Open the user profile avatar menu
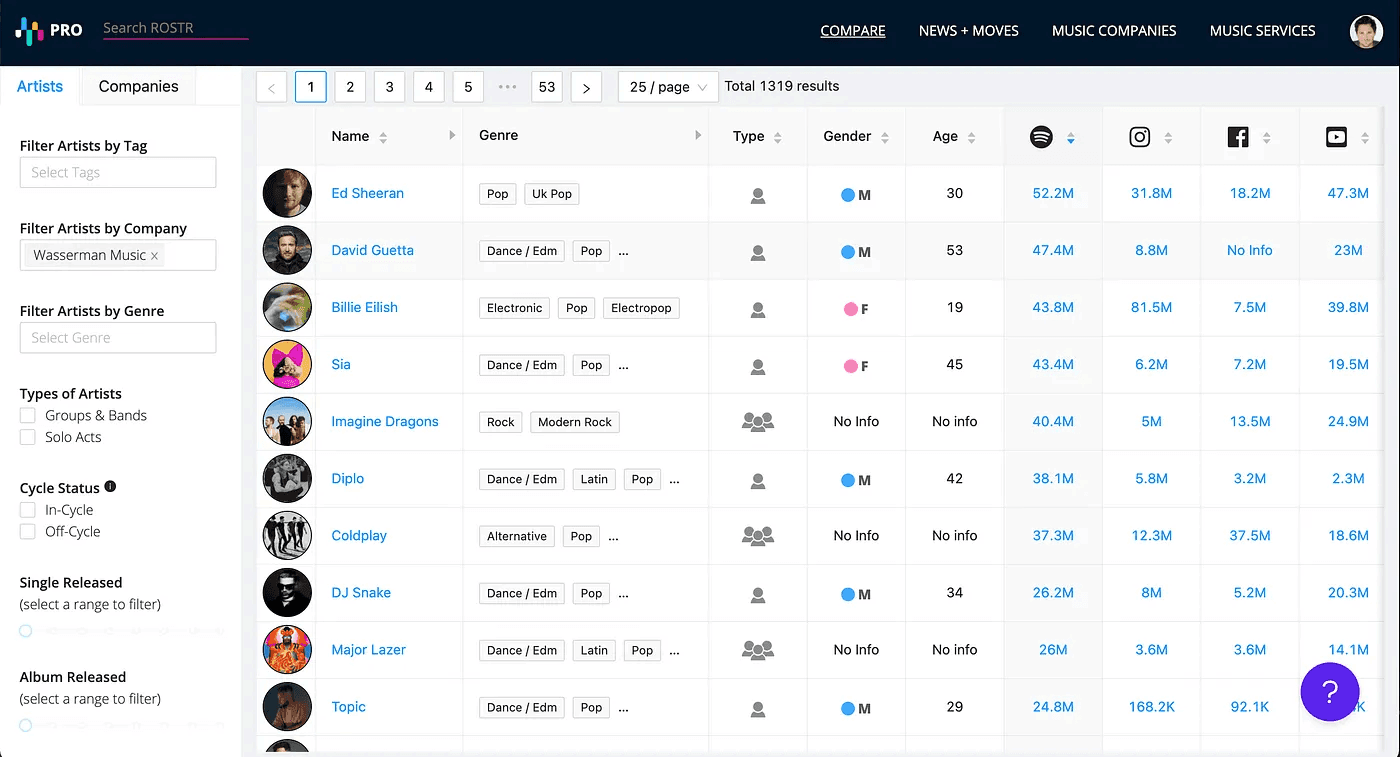1400x757 pixels. point(1365,31)
